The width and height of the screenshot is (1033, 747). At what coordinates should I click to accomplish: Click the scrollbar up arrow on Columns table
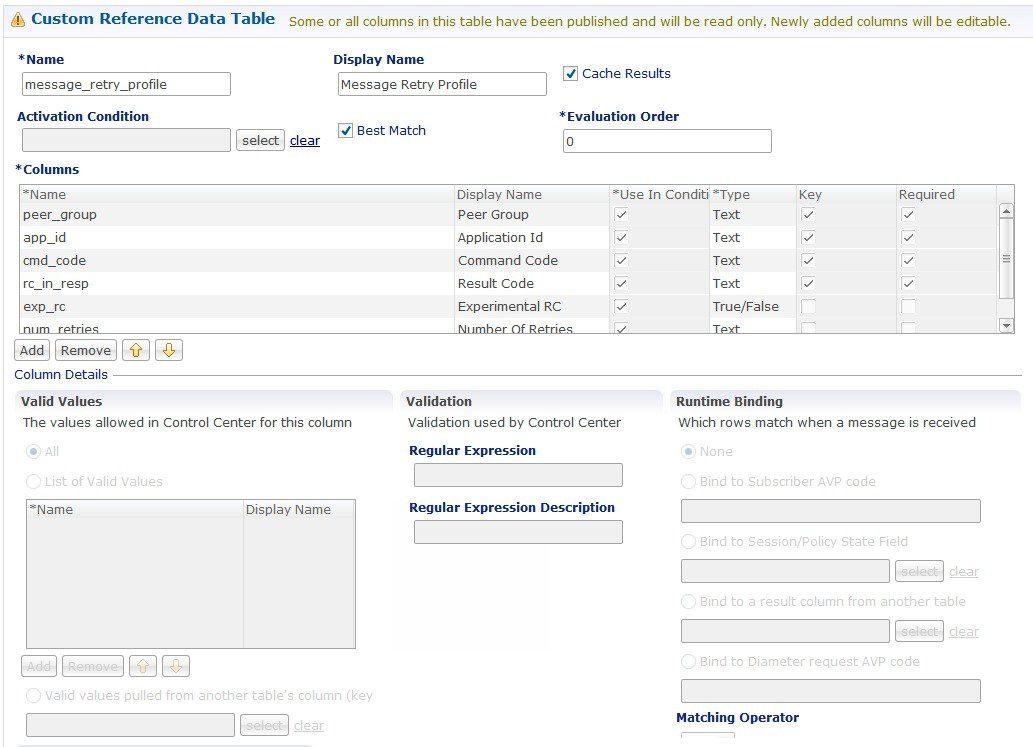click(1006, 209)
